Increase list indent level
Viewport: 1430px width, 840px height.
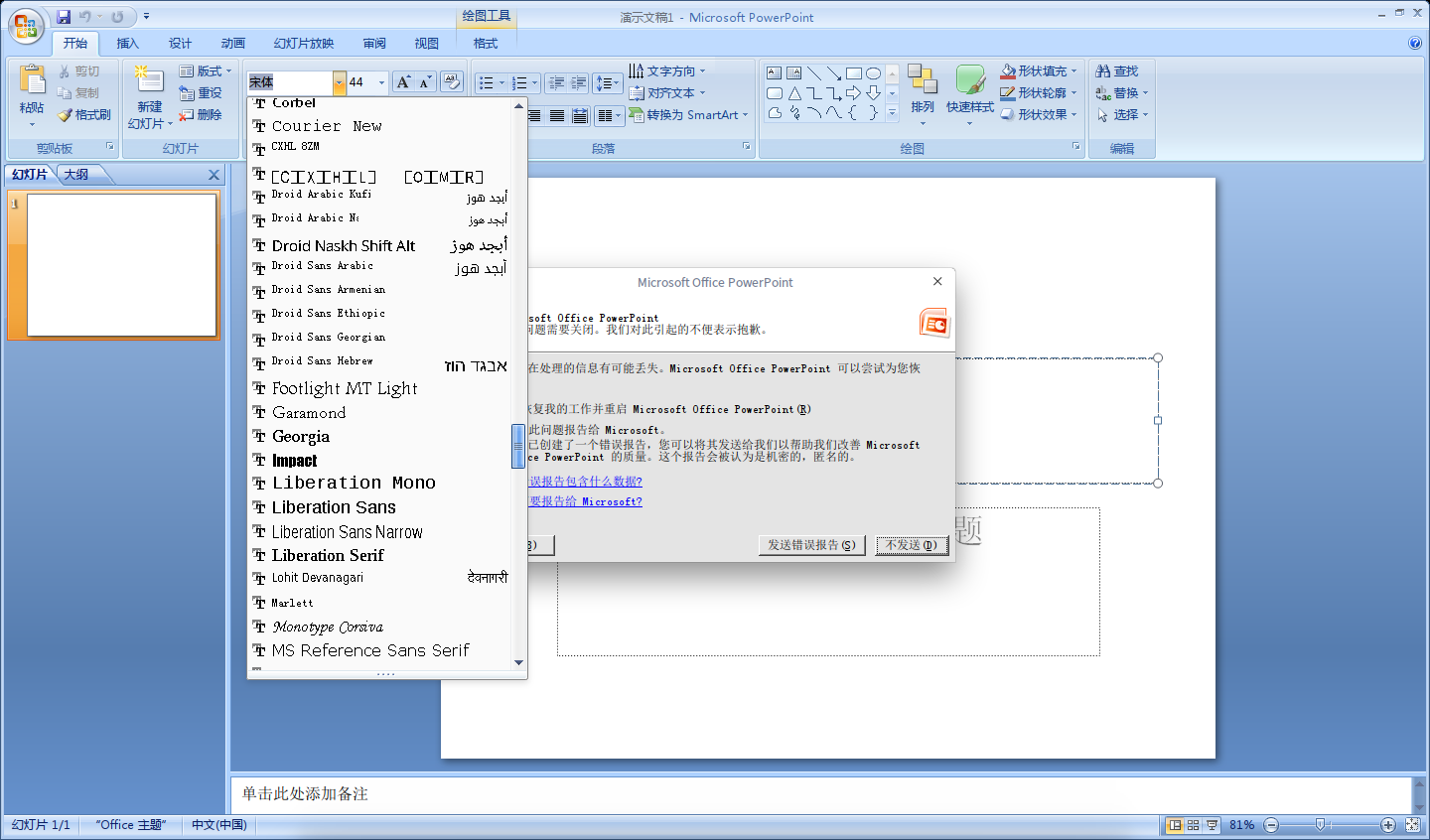click(x=578, y=83)
